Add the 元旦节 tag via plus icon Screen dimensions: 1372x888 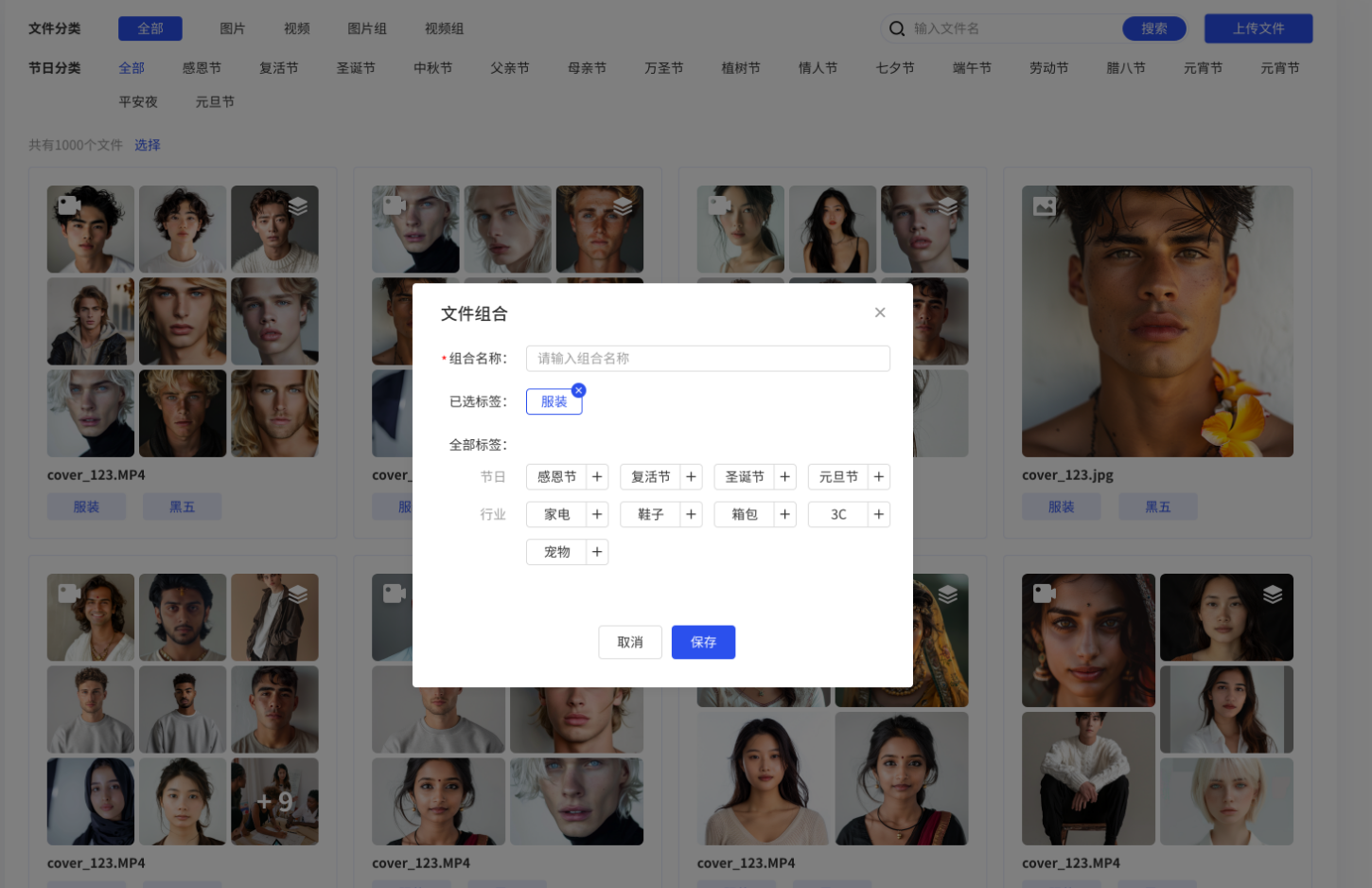pos(879,477)
